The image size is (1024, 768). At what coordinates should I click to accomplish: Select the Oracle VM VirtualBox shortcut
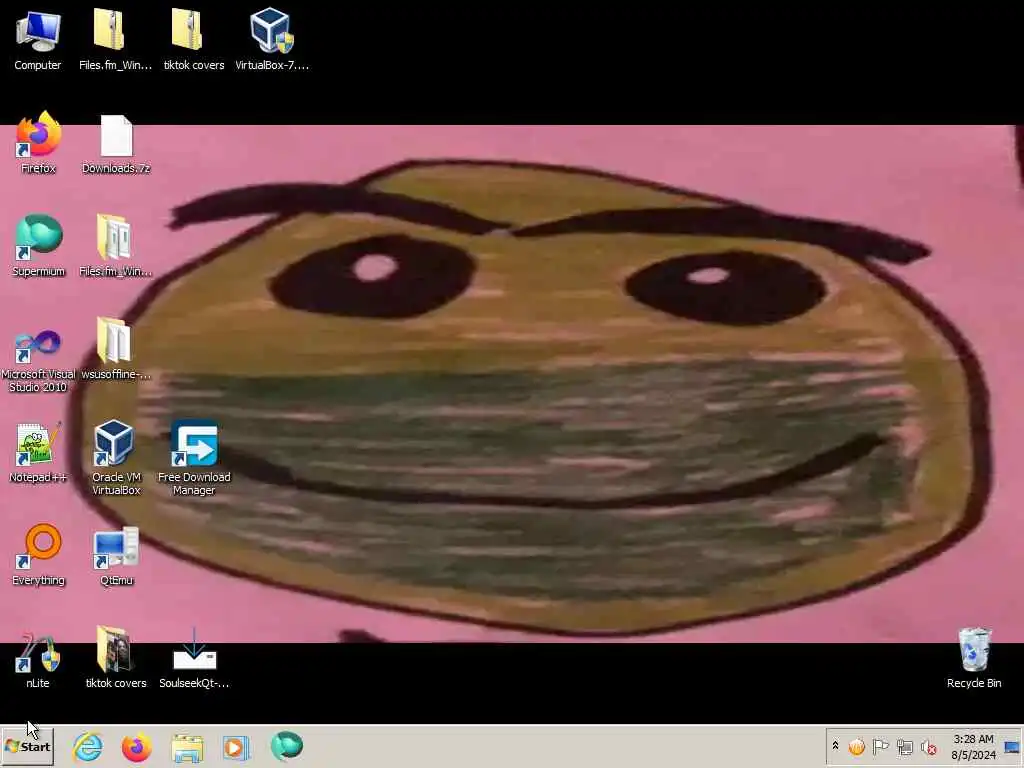tap(116, 459)
